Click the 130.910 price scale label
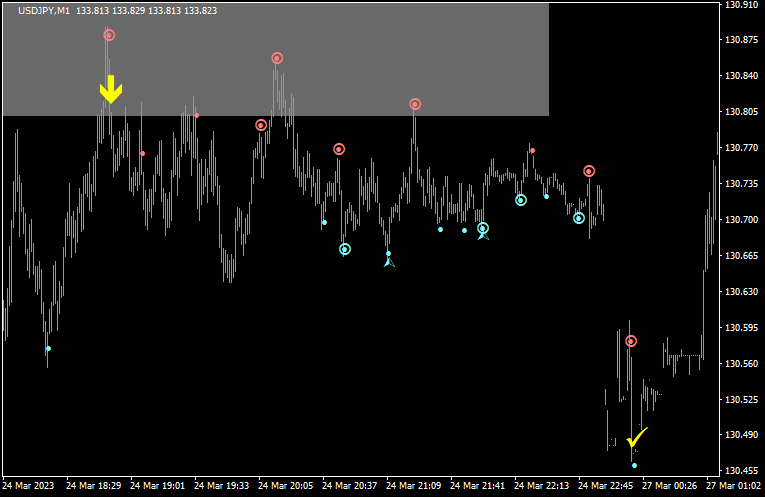The width and height of the screenshot is (765, 497). [x=741, y=5]
